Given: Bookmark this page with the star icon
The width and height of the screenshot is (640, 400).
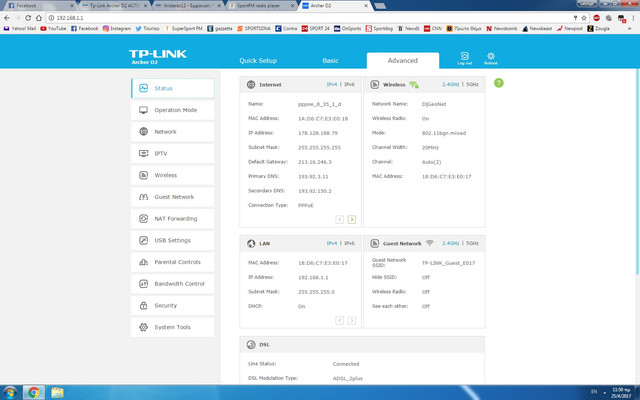Looking at the screenshot, I should (584, 18).
